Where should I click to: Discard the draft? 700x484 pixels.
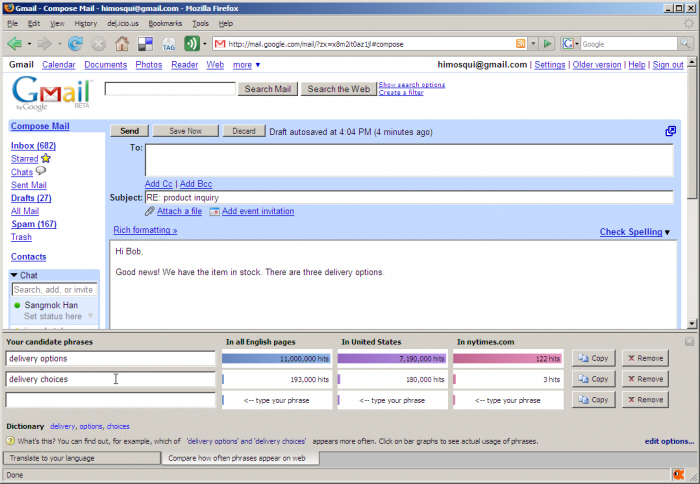tap(244, 131)
